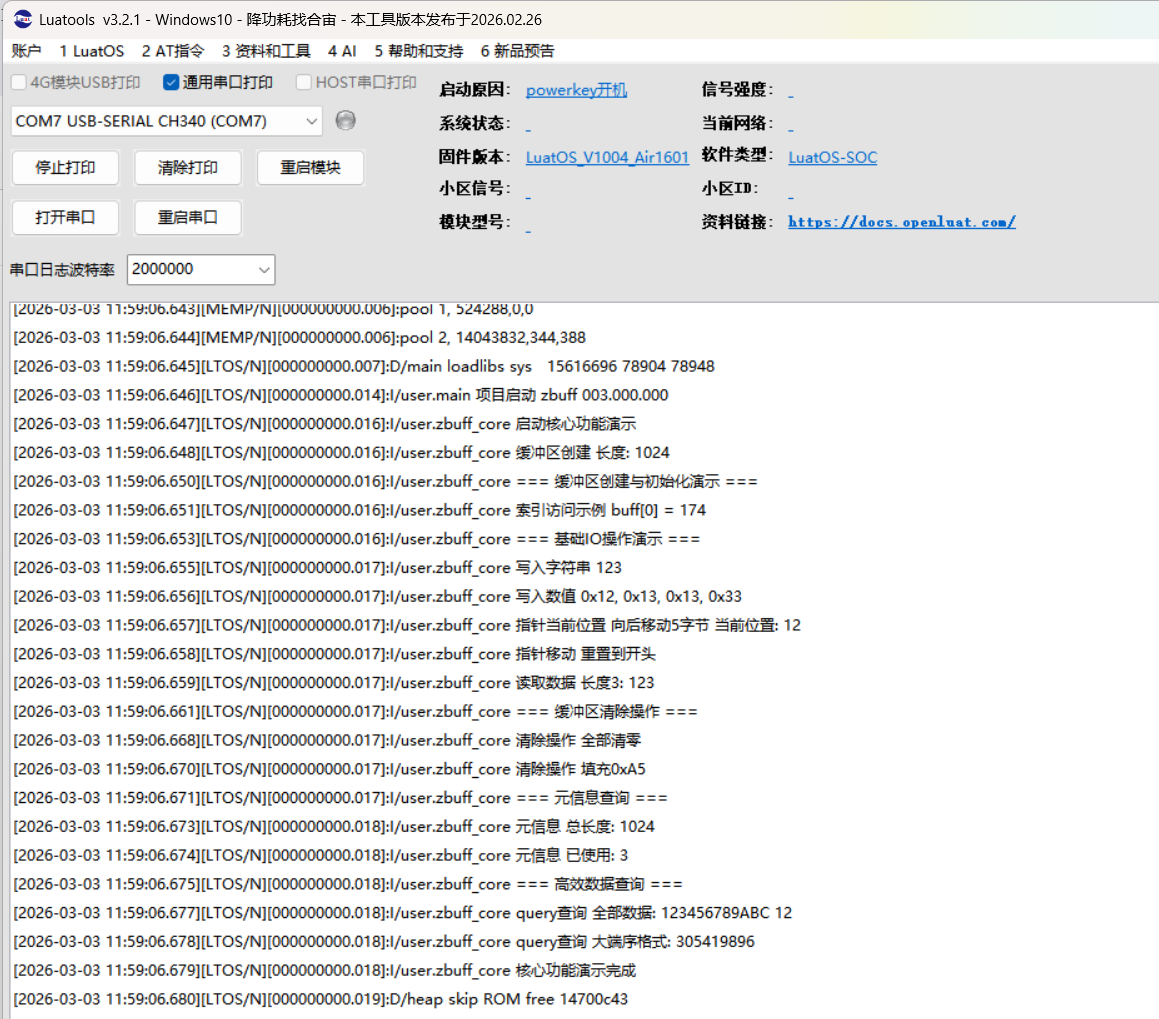
Task: Click log line '元信息 已使用: 3'
Action: (x=321, y=856)
